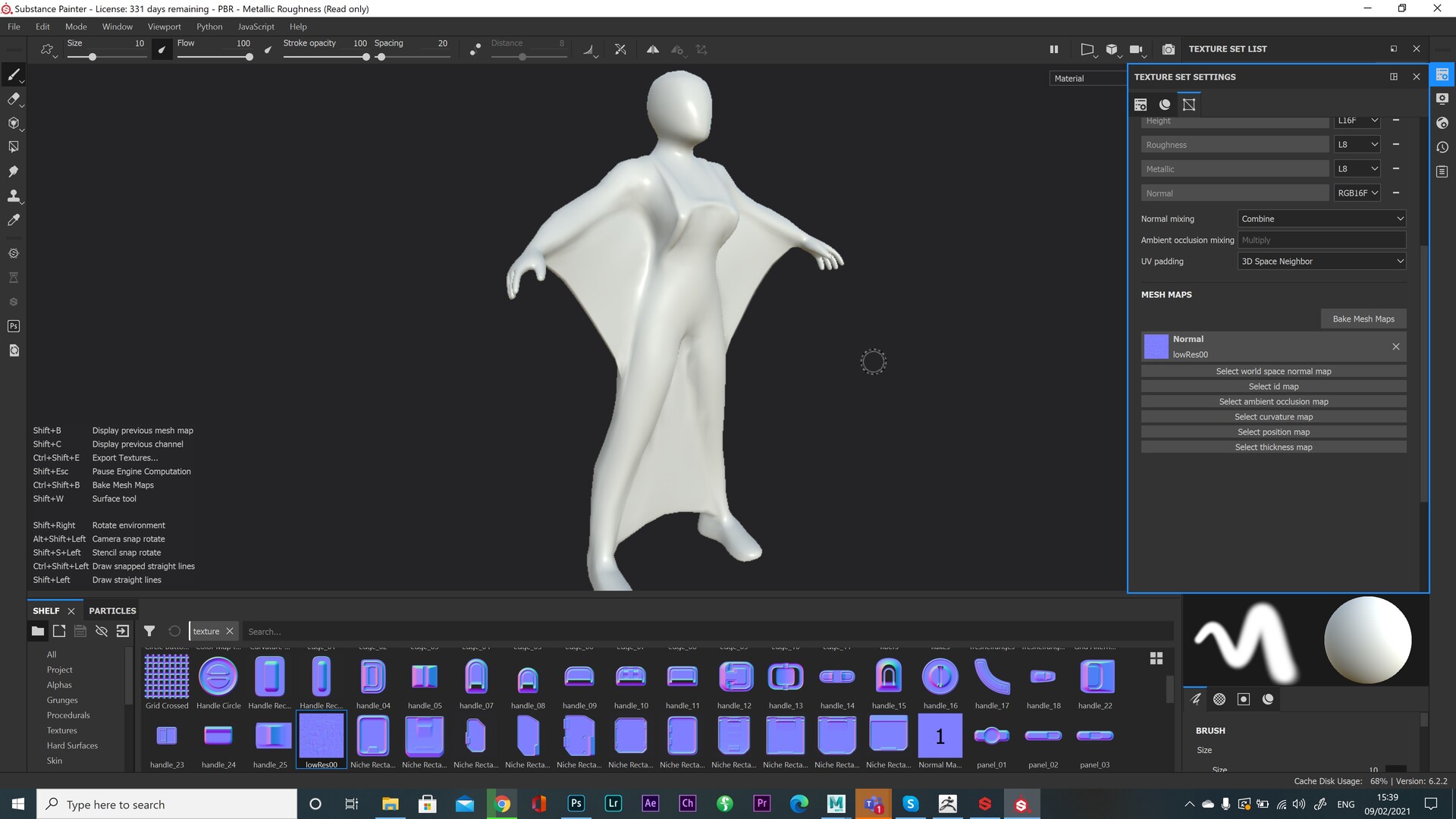Open the Viewport menu
The height and width of the screenshot is (819, 1456).
165,27
